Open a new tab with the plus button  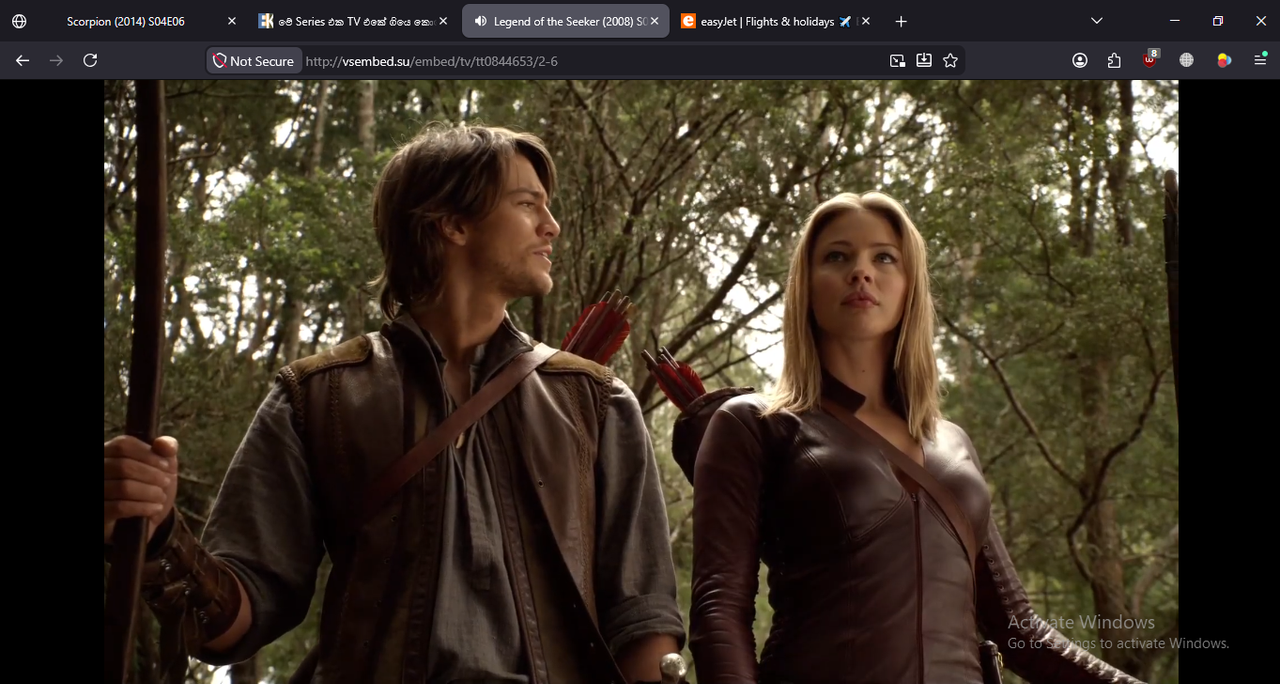[x=901, y=21]
